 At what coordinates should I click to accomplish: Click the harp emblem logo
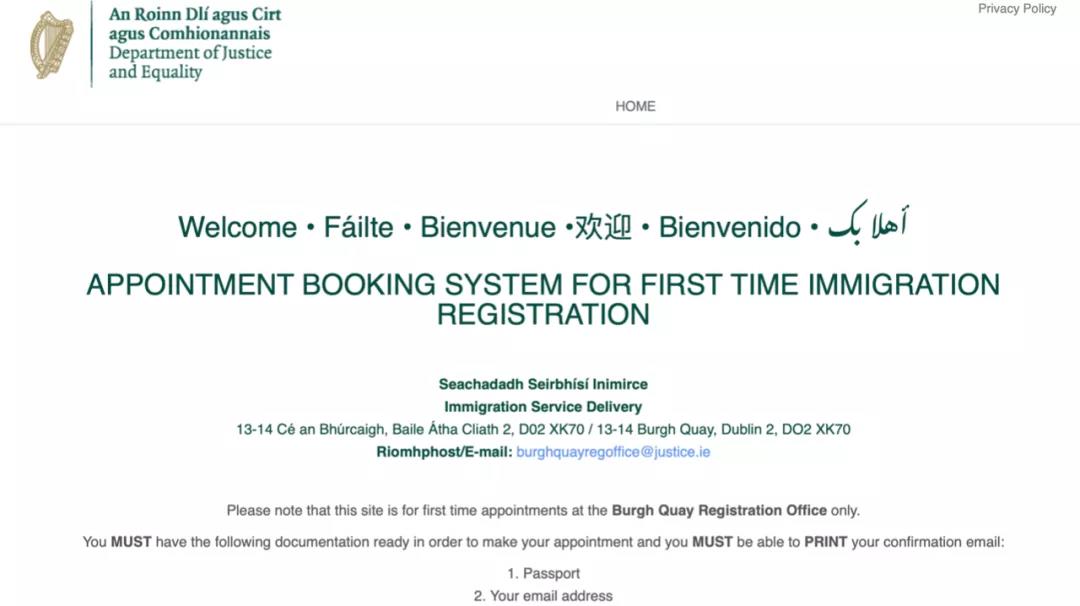(52, 45)
